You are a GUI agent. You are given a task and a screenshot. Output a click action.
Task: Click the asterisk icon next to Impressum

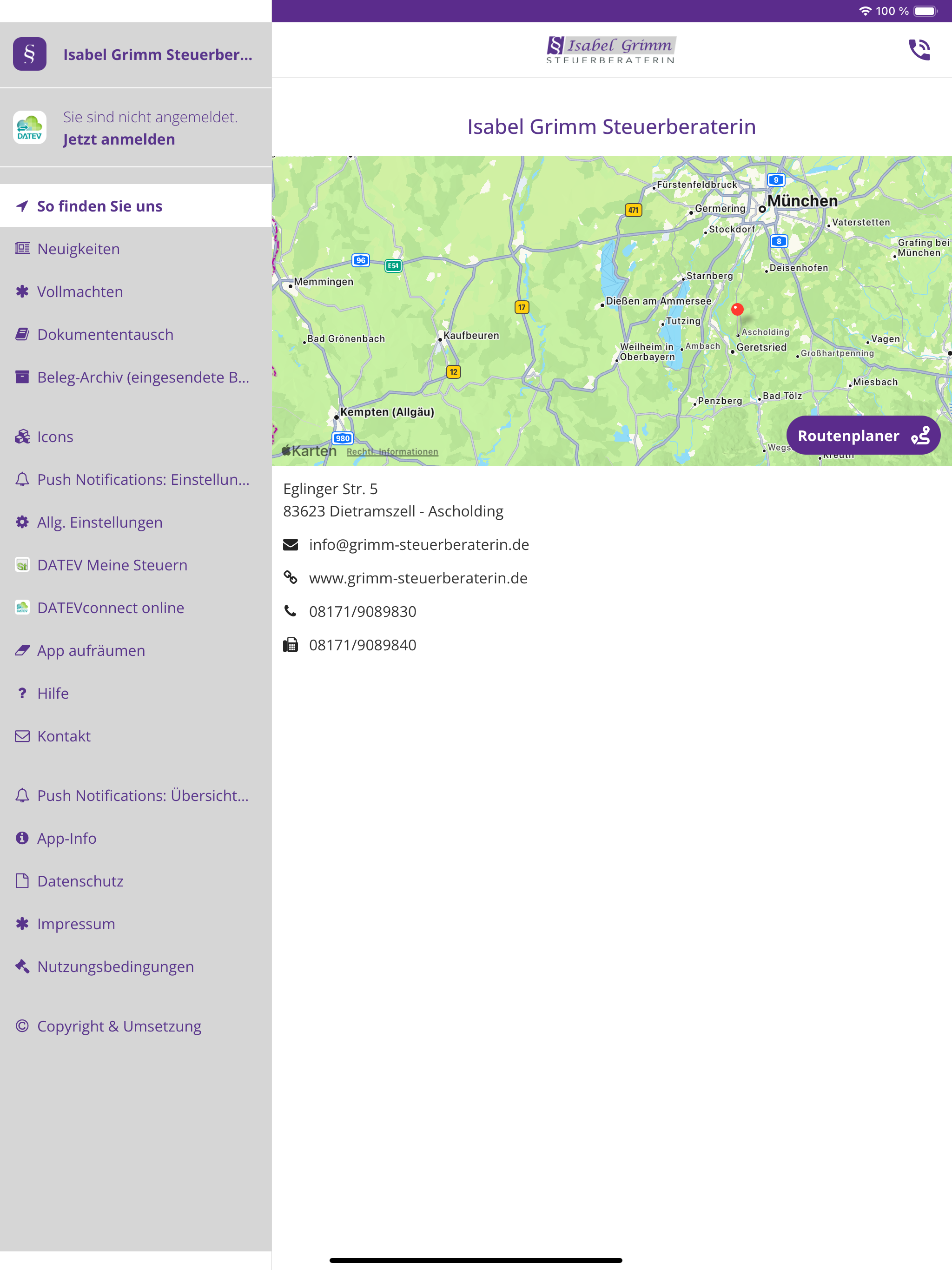[x=22, y=924]
